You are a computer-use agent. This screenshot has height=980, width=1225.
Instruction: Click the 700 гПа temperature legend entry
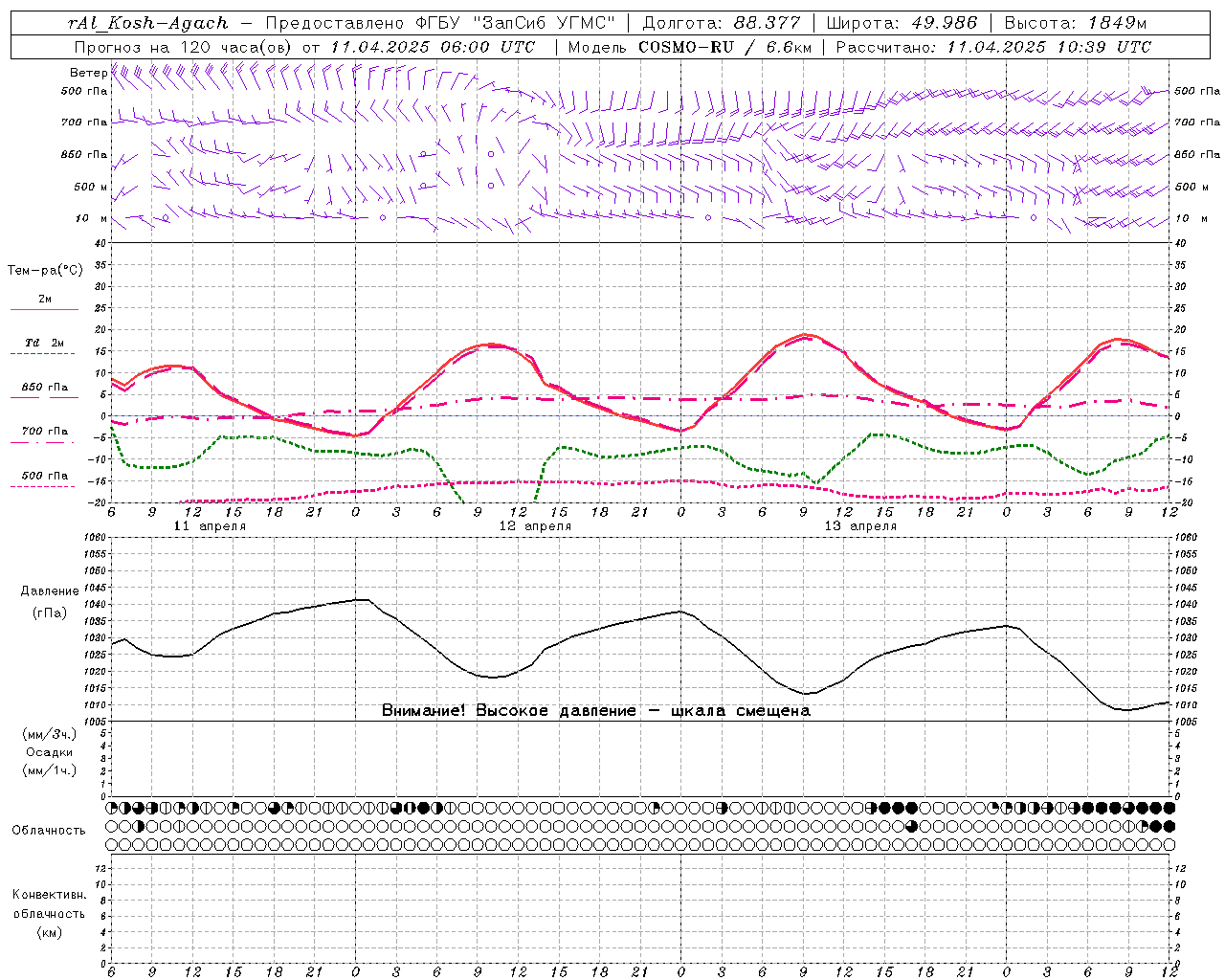point(45,432)
